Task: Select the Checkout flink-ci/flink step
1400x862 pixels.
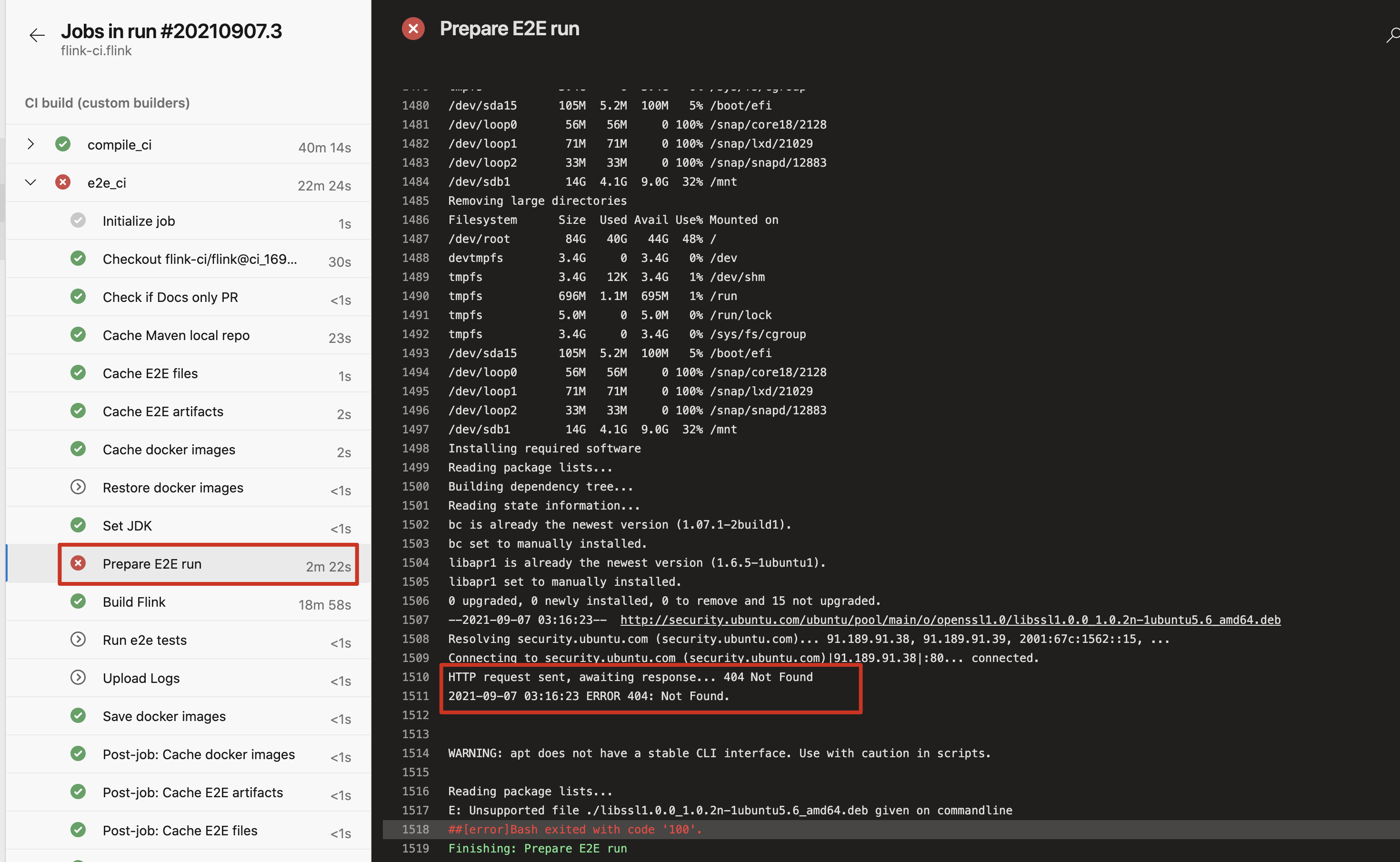Action: tap(200, 259)
